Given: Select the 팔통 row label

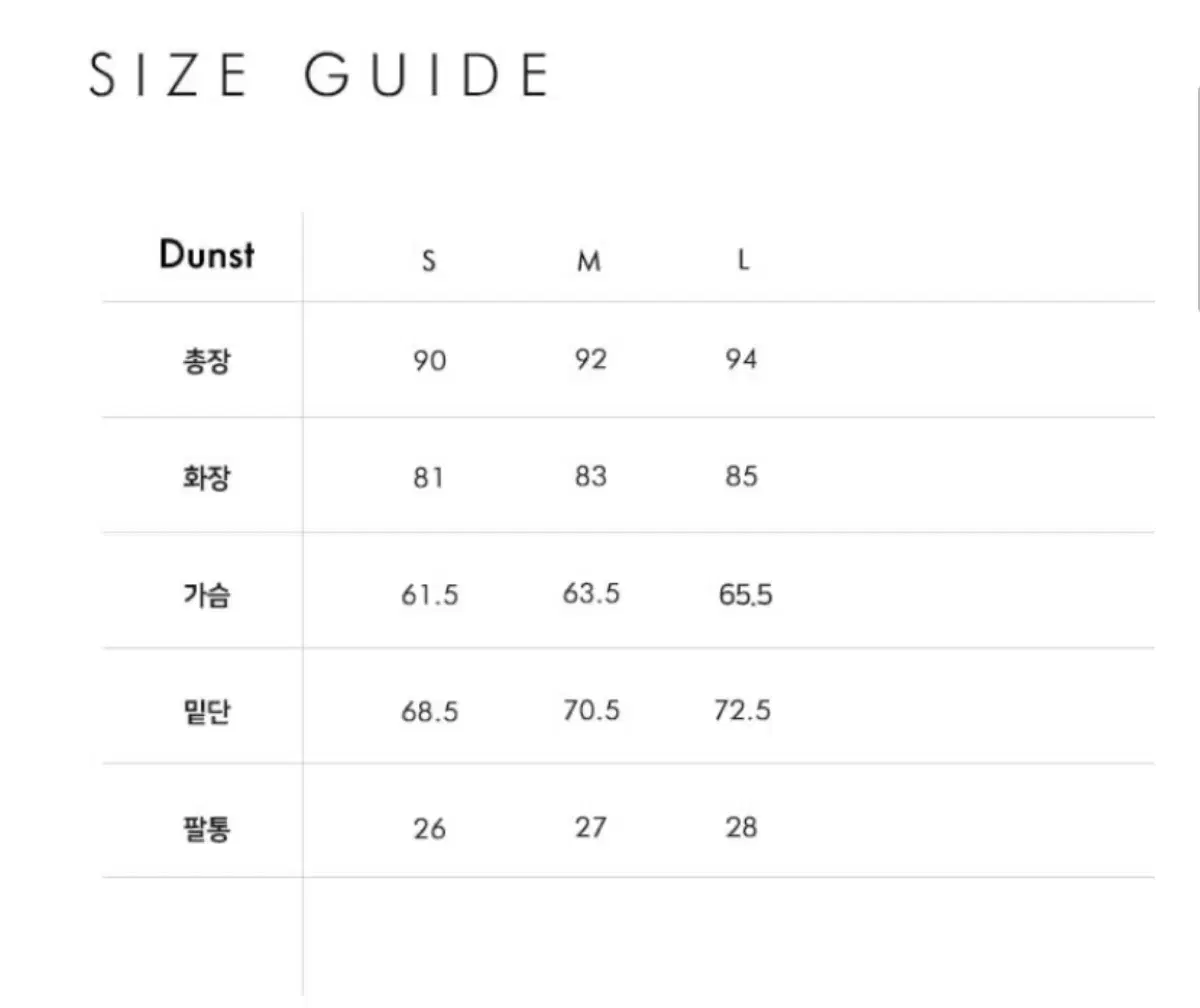Looking at the screenshot, I should [207, 828].
